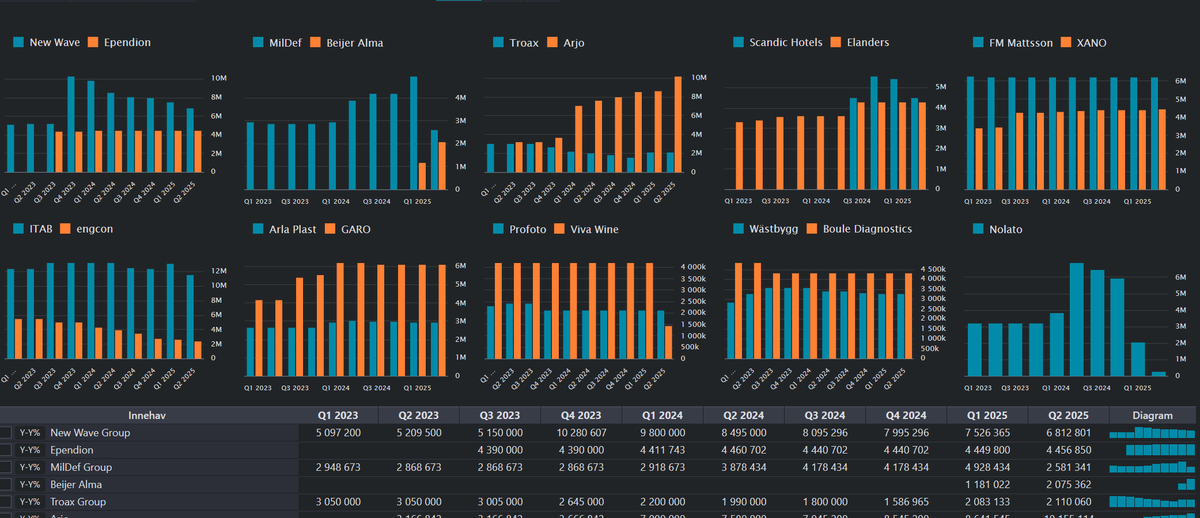Click the blue MilDef legend swatch
1200x518 pixels.
tap(259, 43)
